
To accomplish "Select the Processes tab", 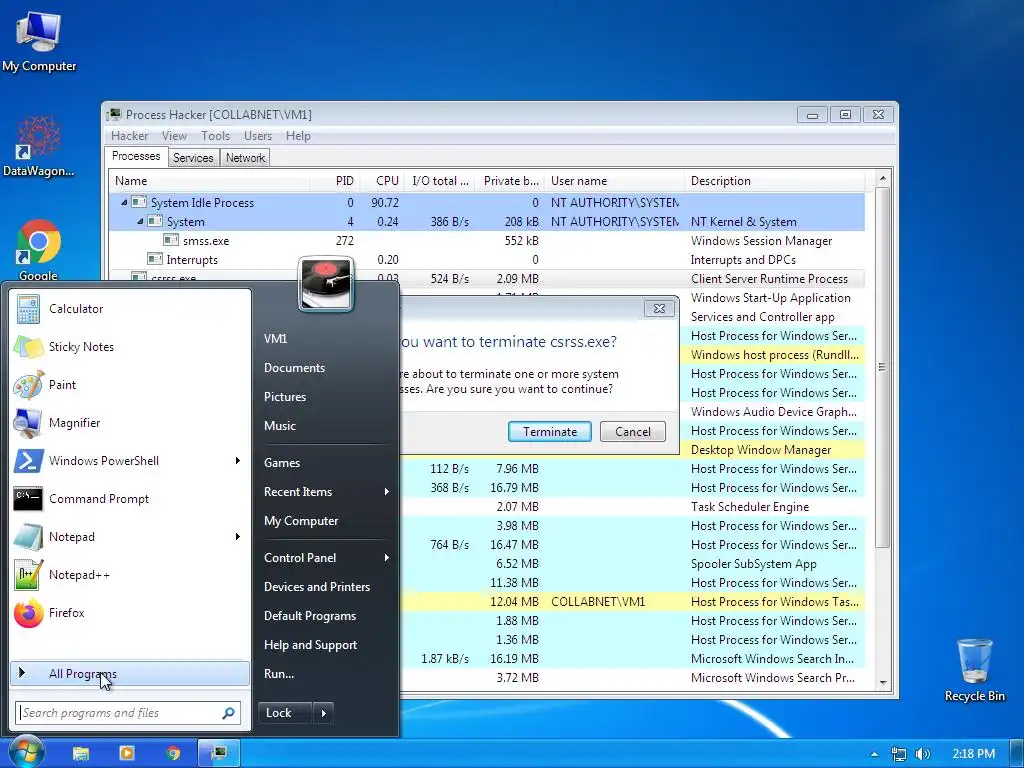I will [136, 156].
